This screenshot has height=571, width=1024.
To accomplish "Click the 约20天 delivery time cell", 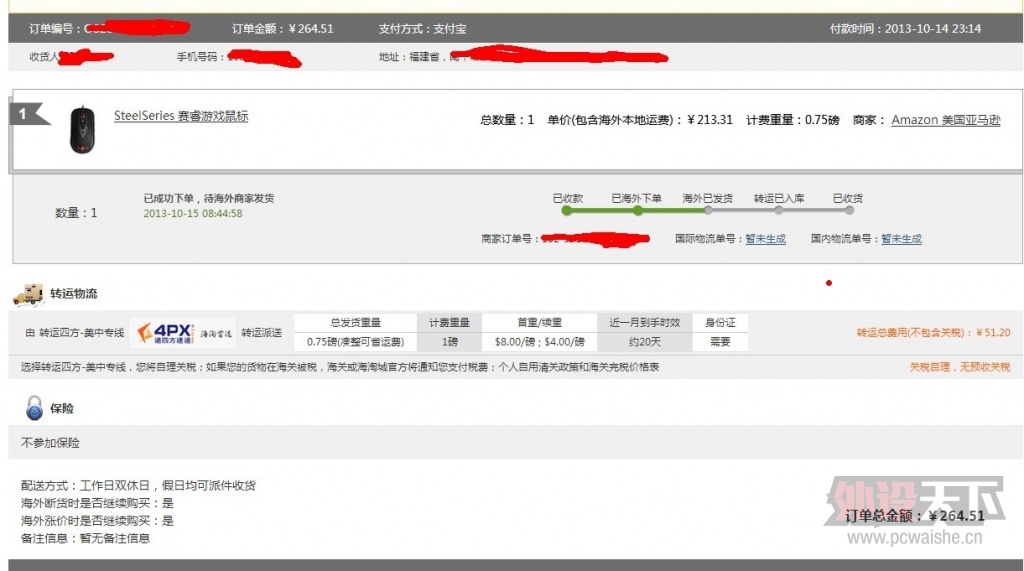I will pos(645,342).
